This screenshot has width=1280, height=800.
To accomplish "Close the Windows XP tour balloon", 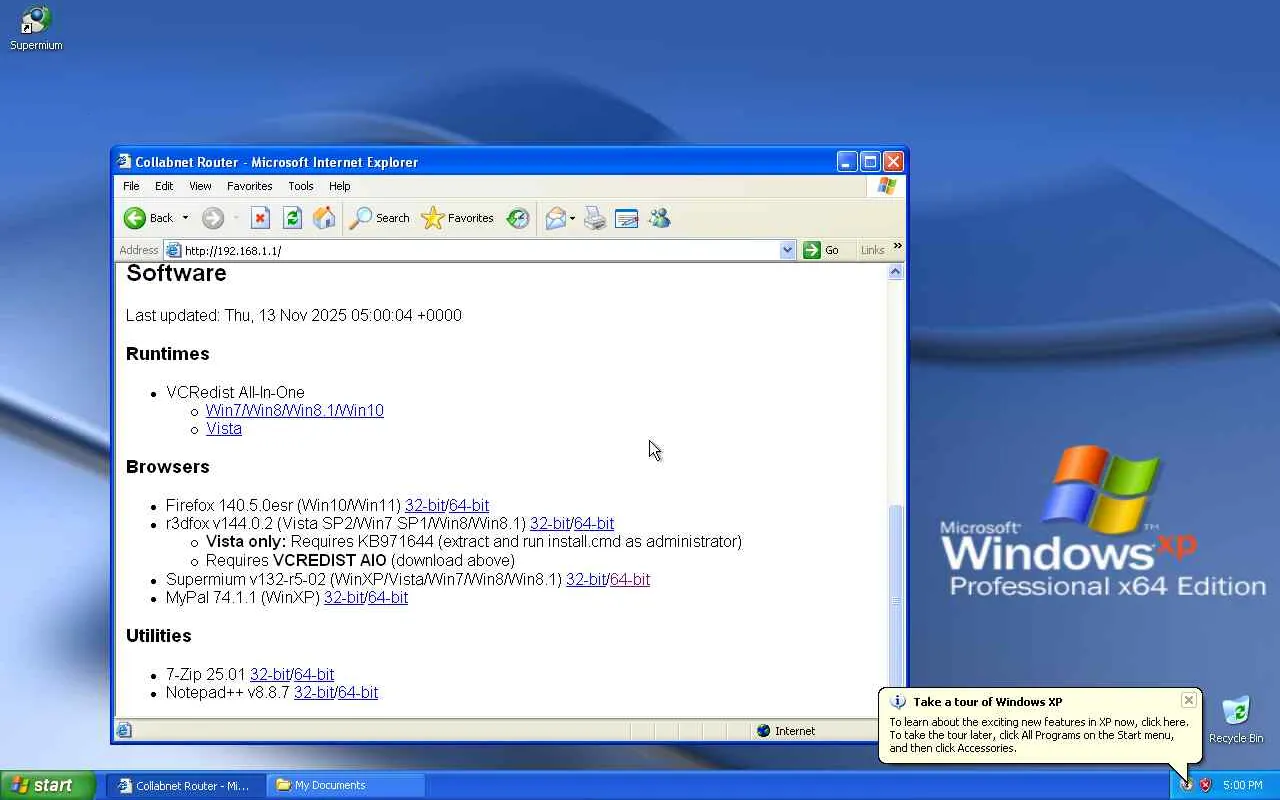I will 1188,700.
